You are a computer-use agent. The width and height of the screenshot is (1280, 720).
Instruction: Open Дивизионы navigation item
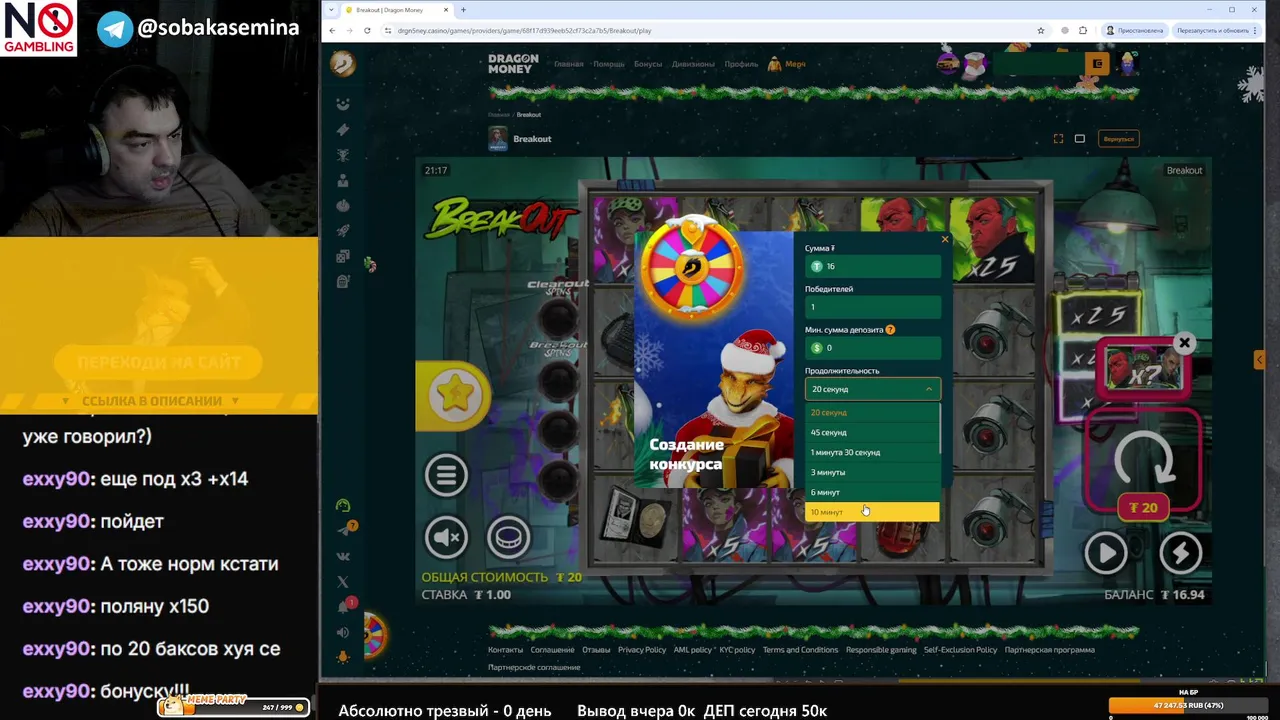(693, 64)
